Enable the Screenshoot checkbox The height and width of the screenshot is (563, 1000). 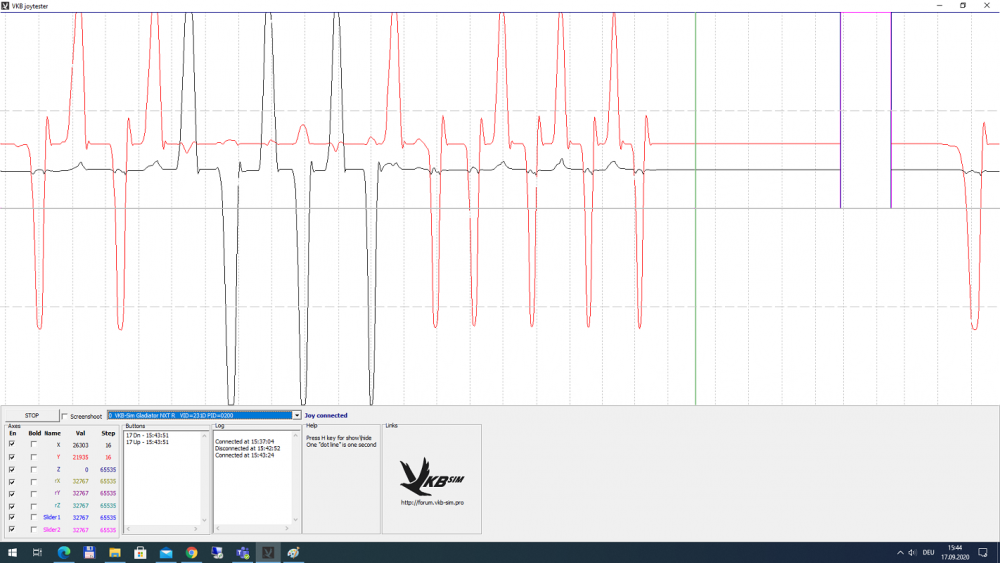[64, 416]
